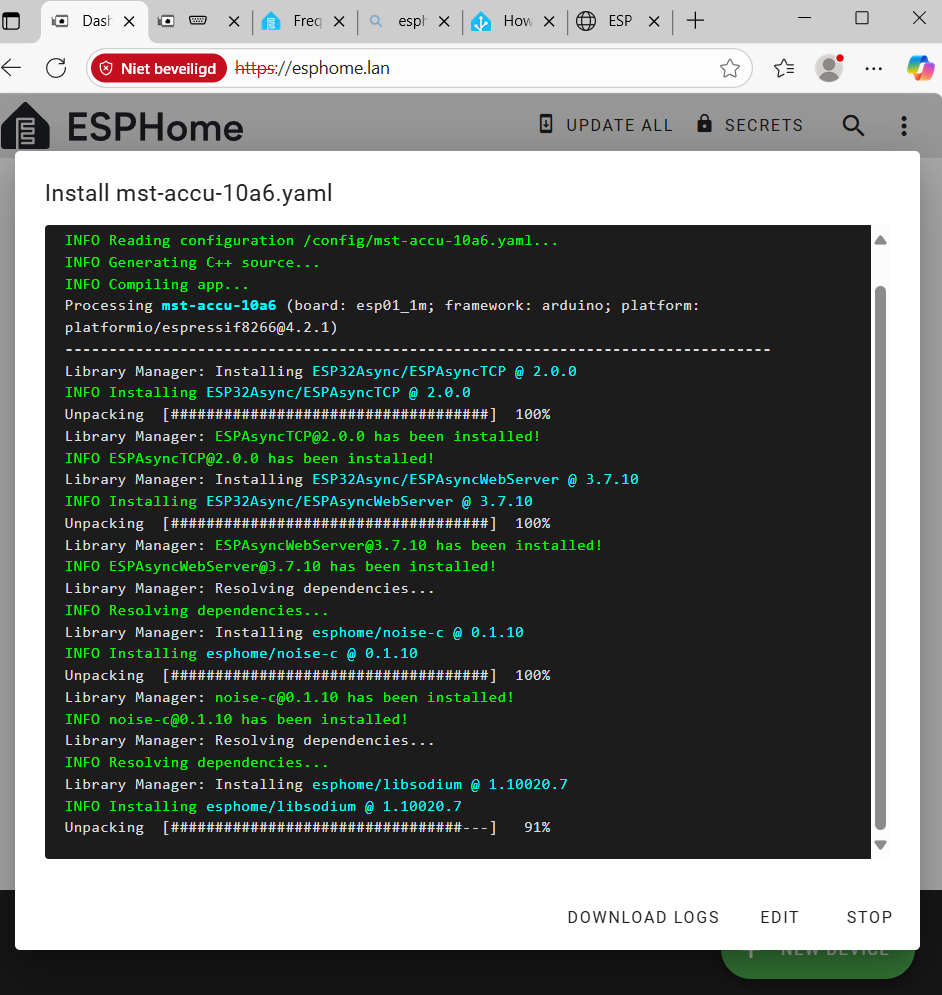This screenshot has height=995, width=942.
Task: Click libsodium unpacking 91% progress line
Action: coord(307,827)
